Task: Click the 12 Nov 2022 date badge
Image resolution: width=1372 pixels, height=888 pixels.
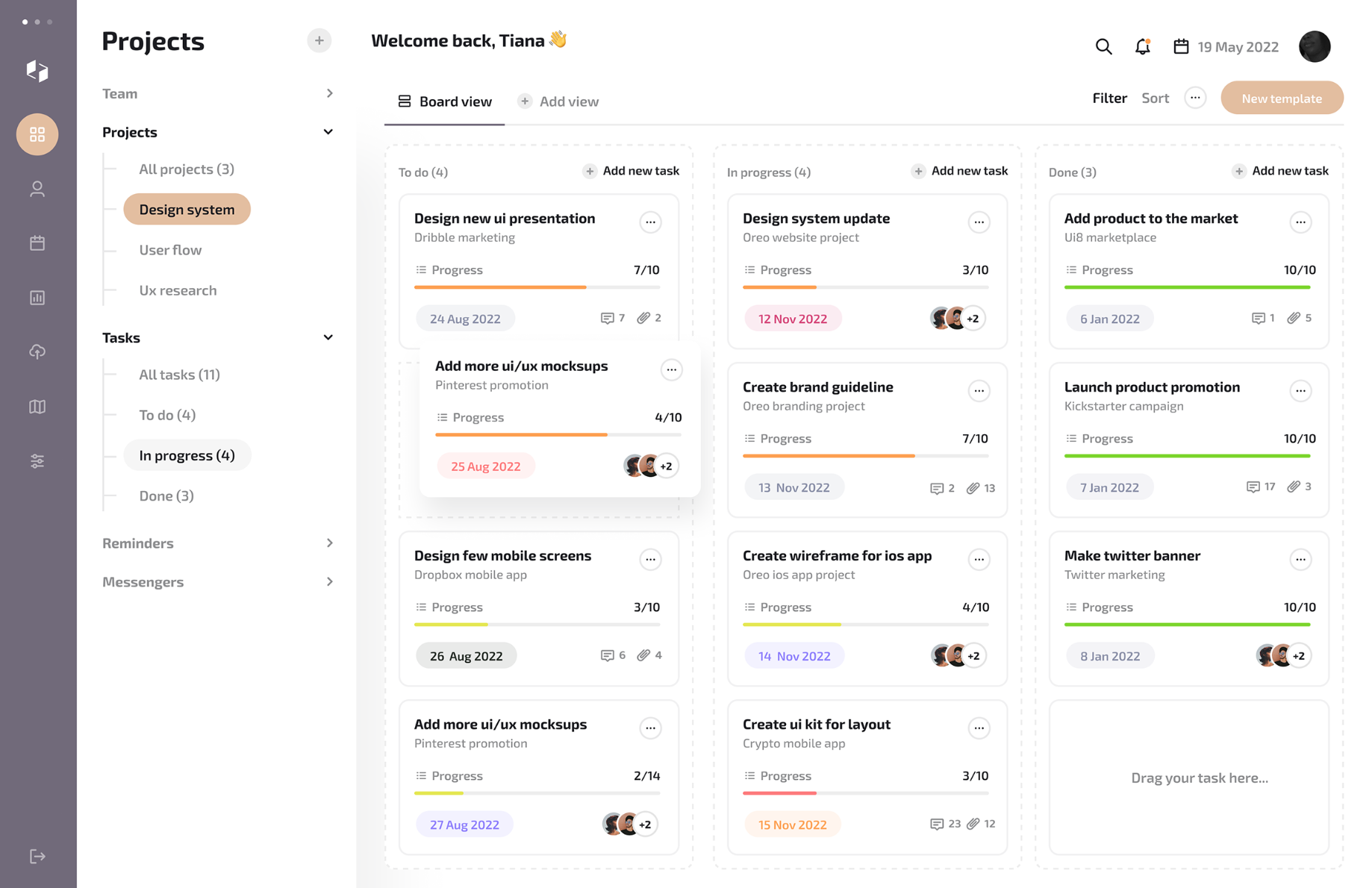Action: 792,319
